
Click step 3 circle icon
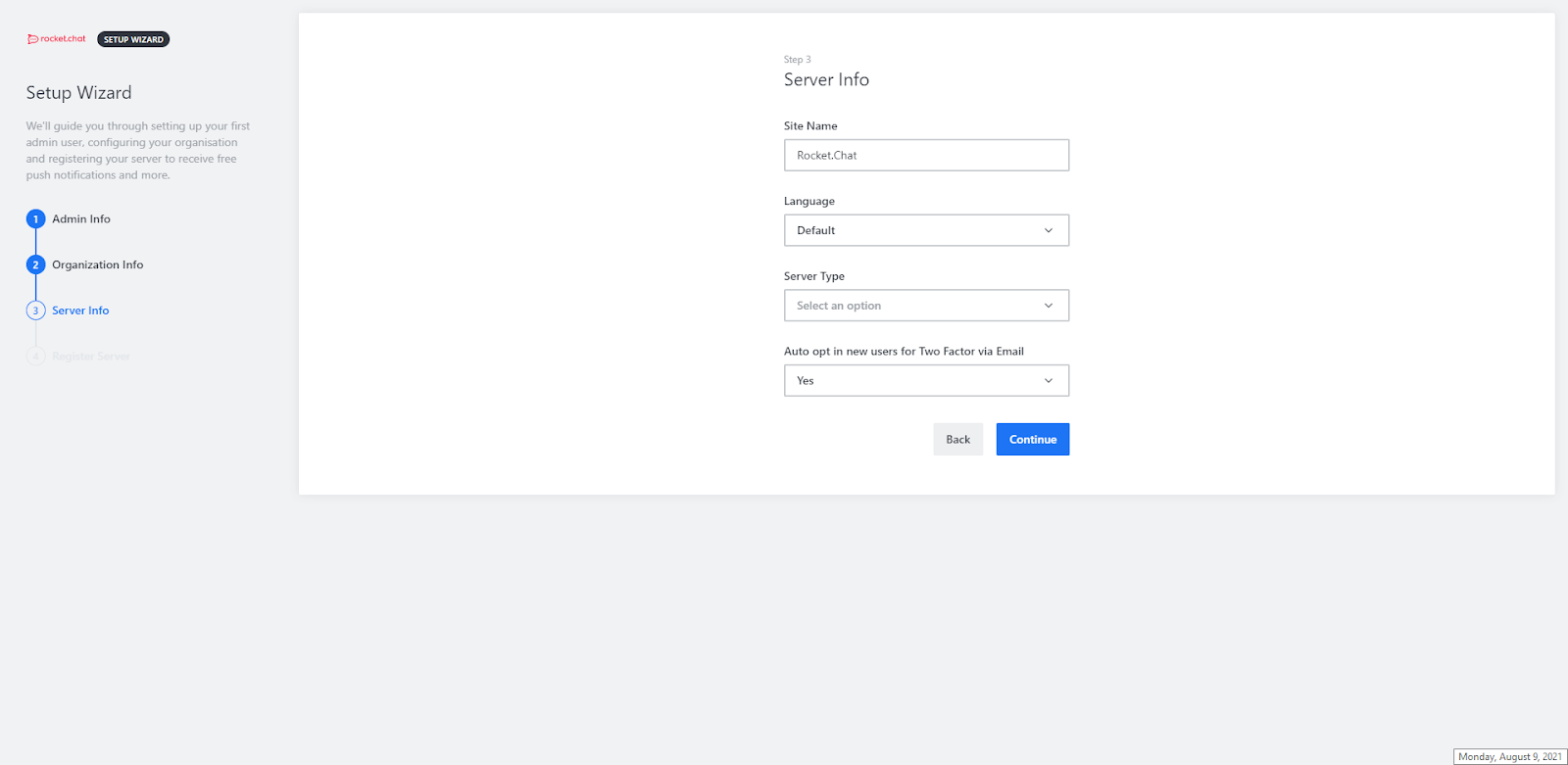tap(36, 311)
